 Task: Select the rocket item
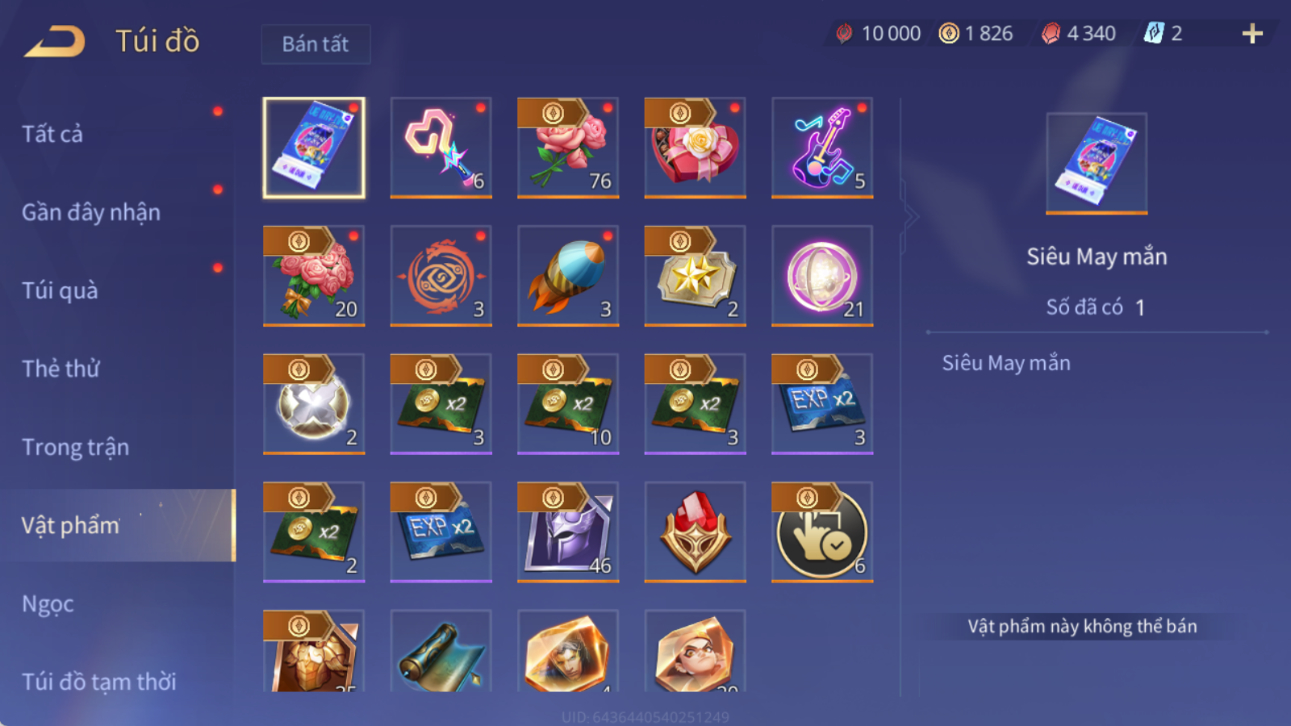568,276
